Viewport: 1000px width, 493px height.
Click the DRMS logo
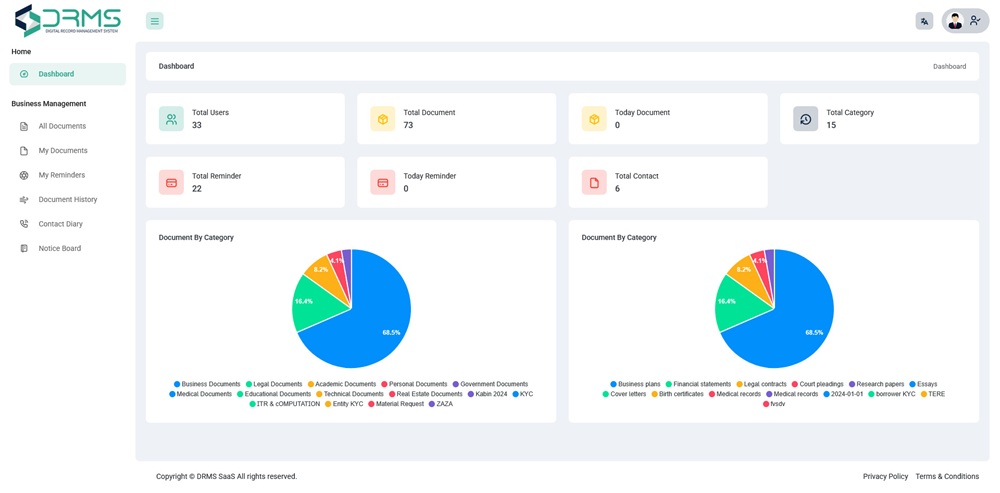67,20
